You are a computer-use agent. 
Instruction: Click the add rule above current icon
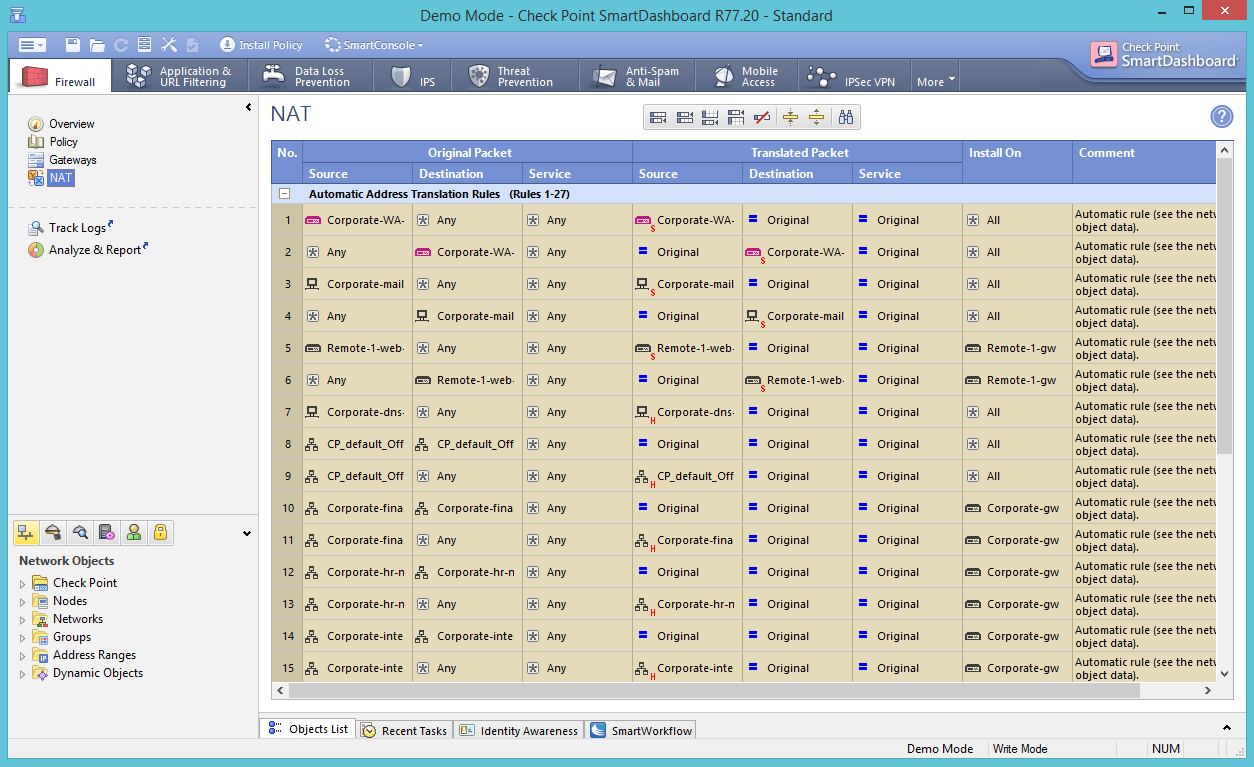tap(736, 118)
